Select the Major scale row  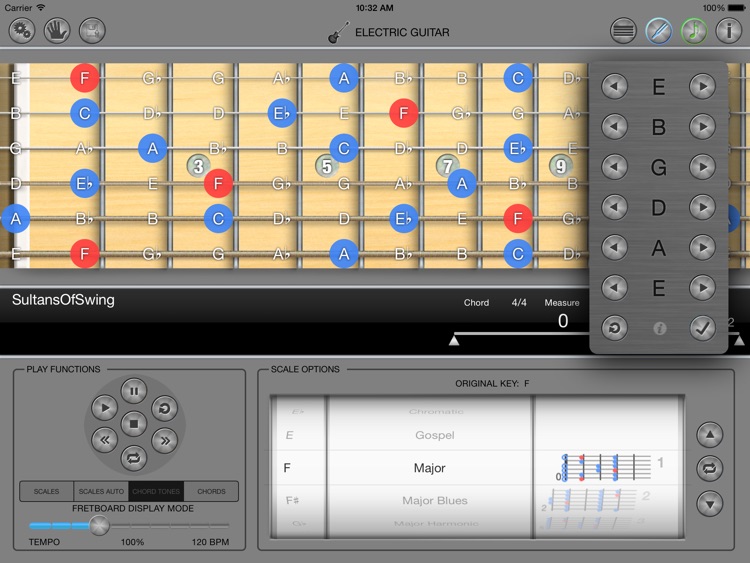pyautogui.click(x=430, y=468)
